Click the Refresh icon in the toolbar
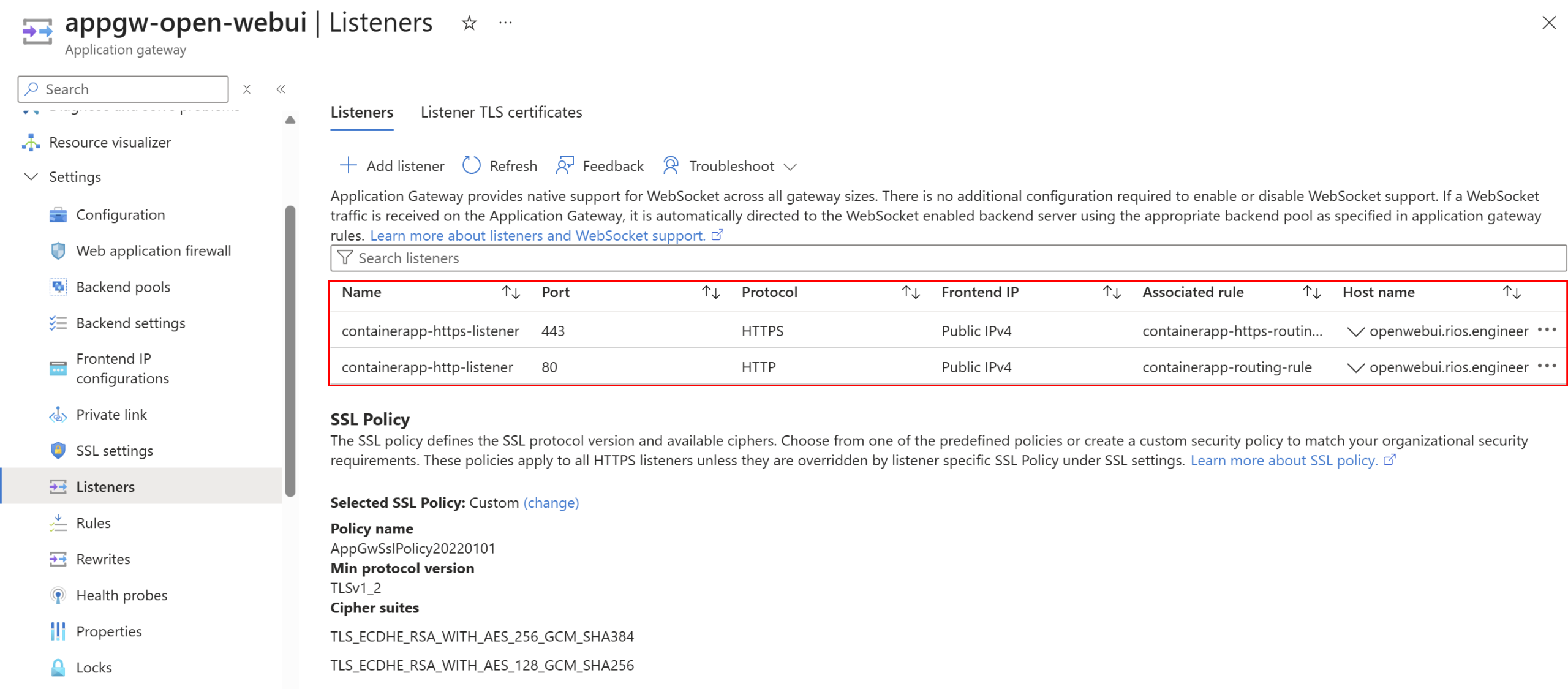Image resolution: width=1568 pixels, height=689 pixels. 471,165
